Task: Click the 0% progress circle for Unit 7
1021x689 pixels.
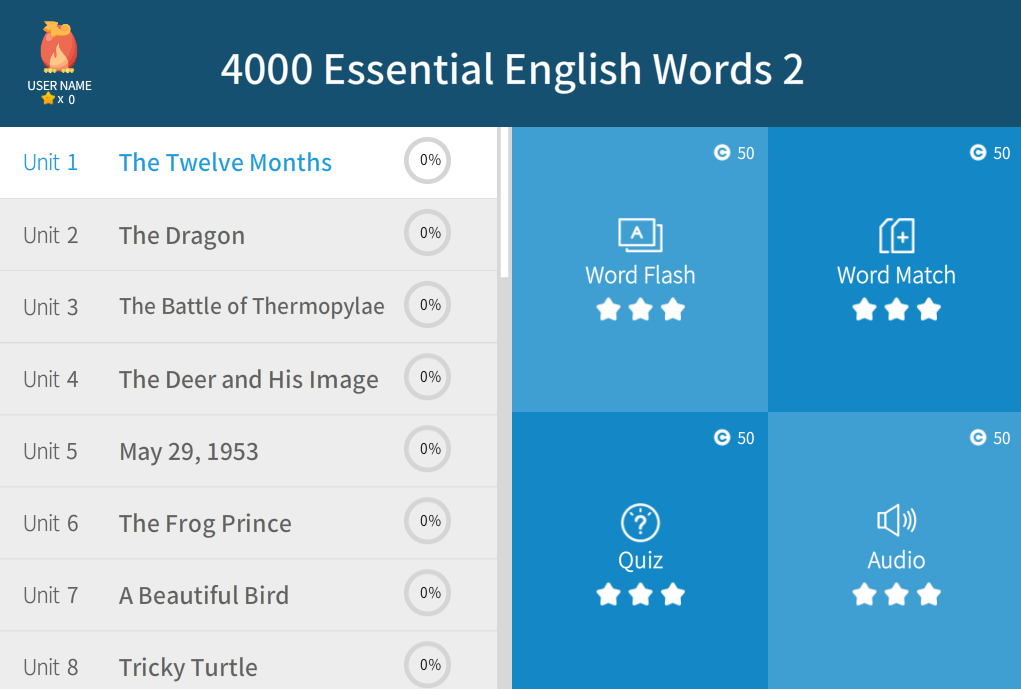Action: [428, 593]
